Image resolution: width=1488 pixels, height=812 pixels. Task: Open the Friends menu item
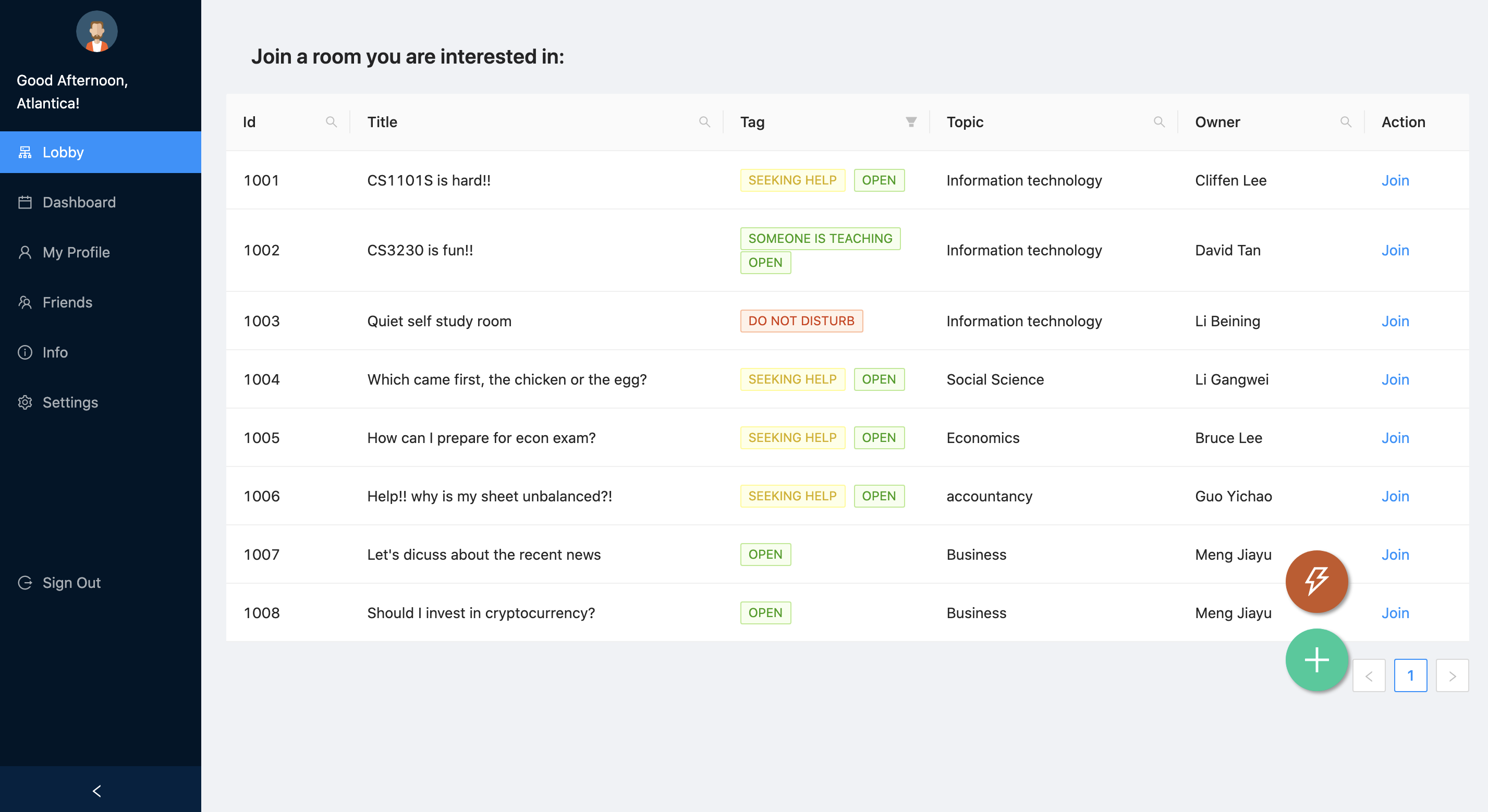point(67,303)
